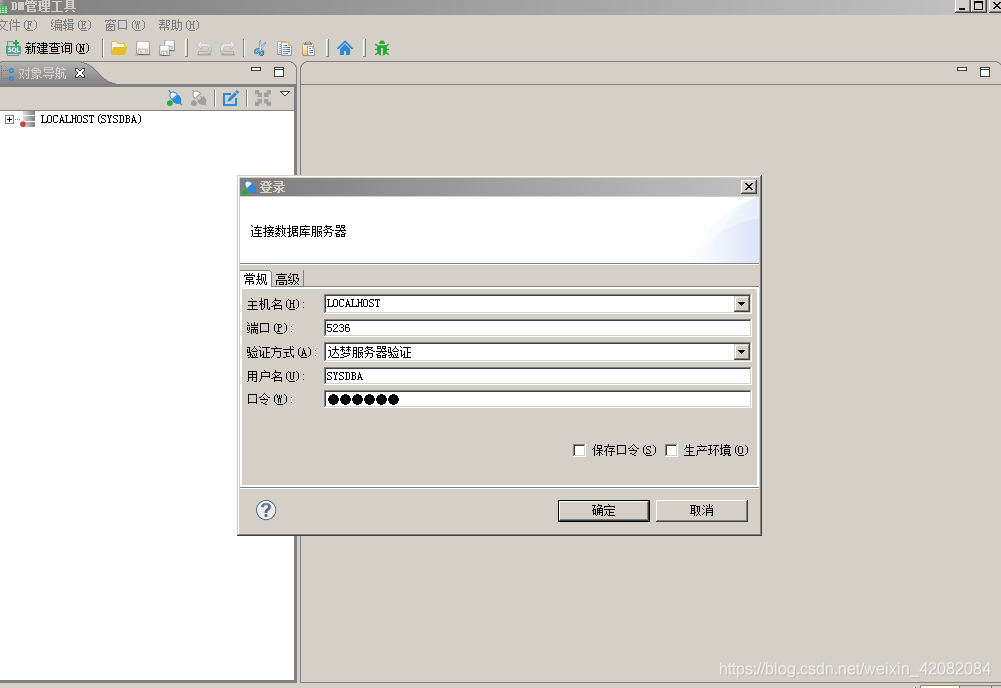
Task: Click the Cancel (取消) button
Action: pyautogui.click(x=702, y=511)
